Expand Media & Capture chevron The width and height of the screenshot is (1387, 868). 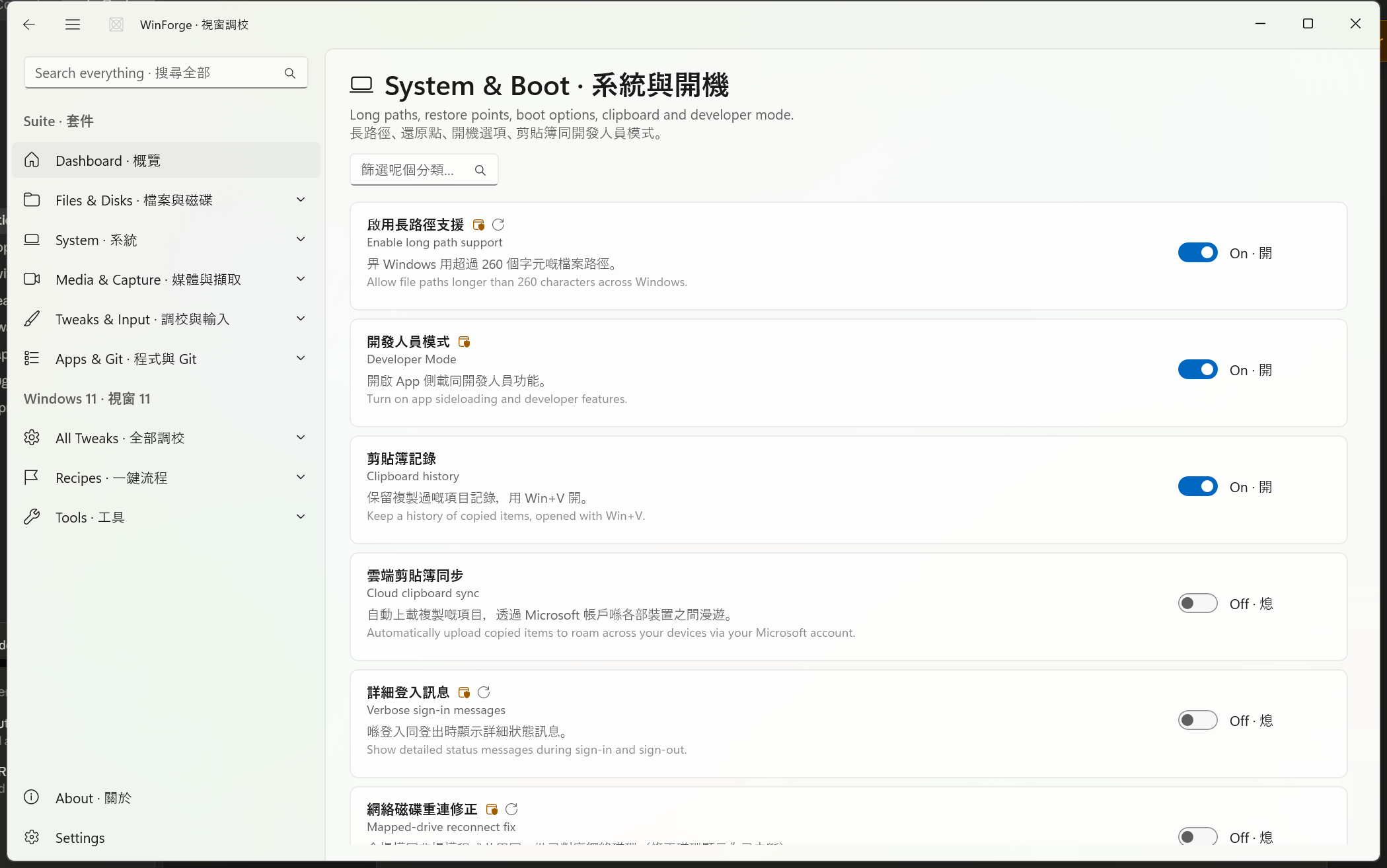pos(301,279)
